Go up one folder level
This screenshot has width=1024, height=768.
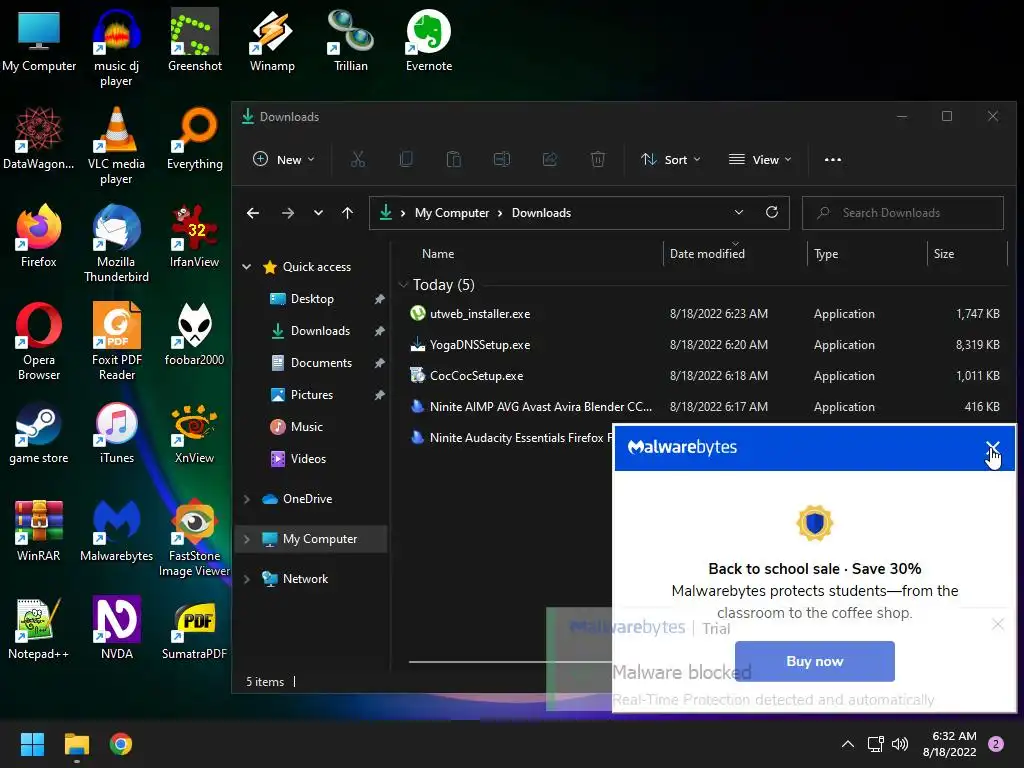[347, 213]
